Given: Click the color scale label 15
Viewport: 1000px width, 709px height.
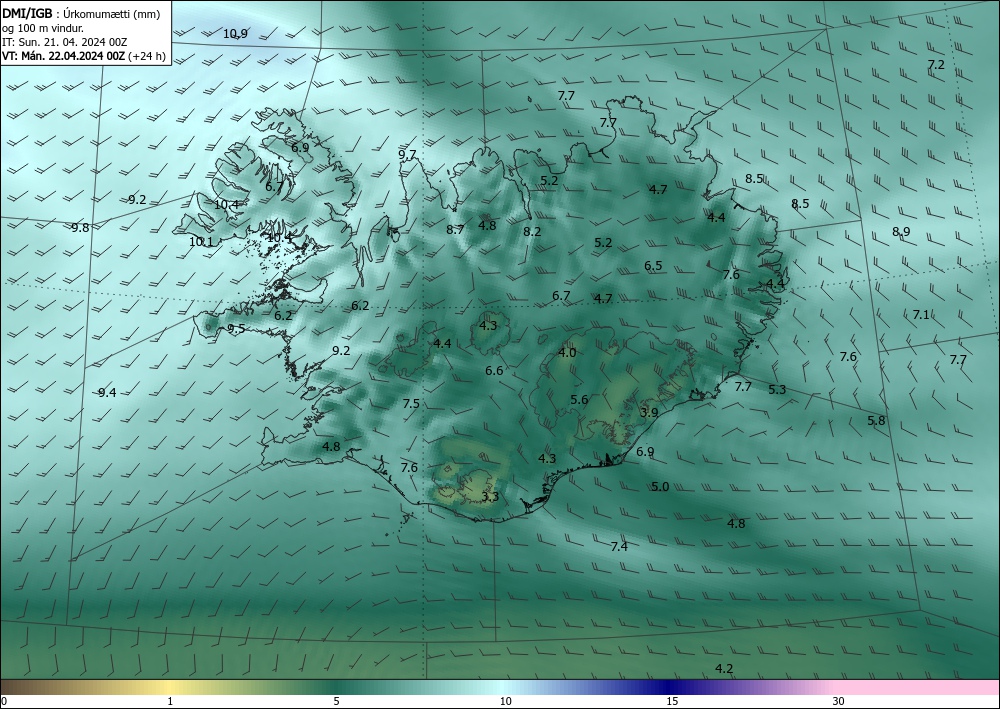Looking at the screenshot, I should (x=672, y=701).
